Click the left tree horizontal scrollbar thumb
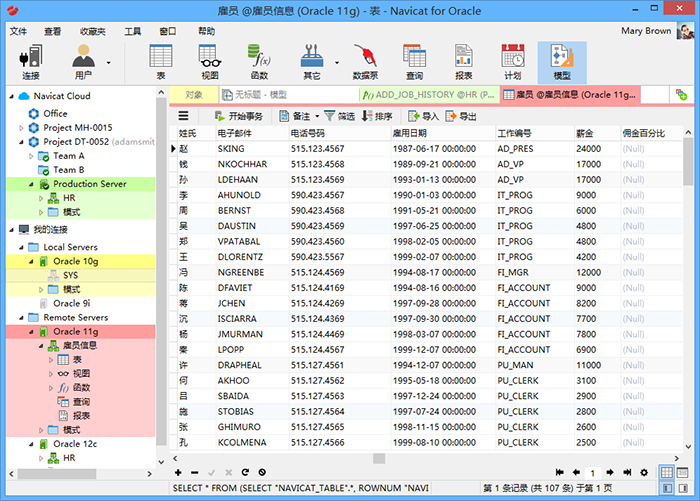 tap(57, 474)
